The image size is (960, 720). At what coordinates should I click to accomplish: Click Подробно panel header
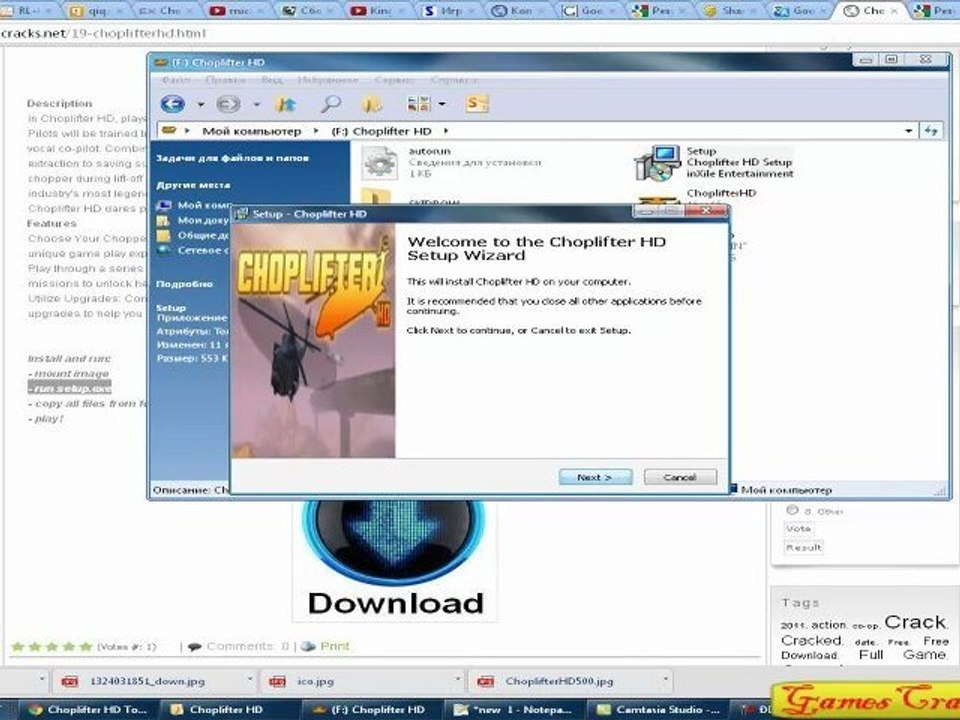pyautogui.click(x=185, y=284)
